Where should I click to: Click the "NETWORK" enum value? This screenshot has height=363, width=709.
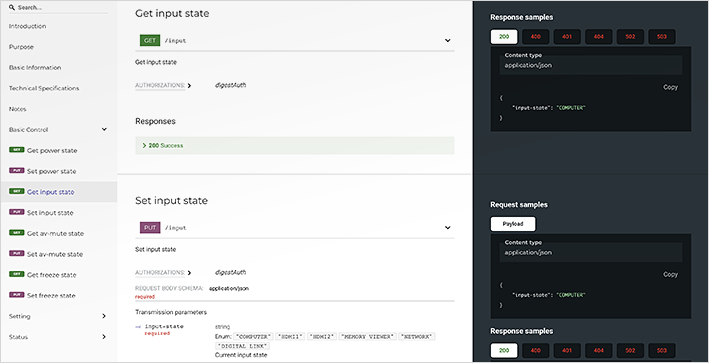click(417, 337)
